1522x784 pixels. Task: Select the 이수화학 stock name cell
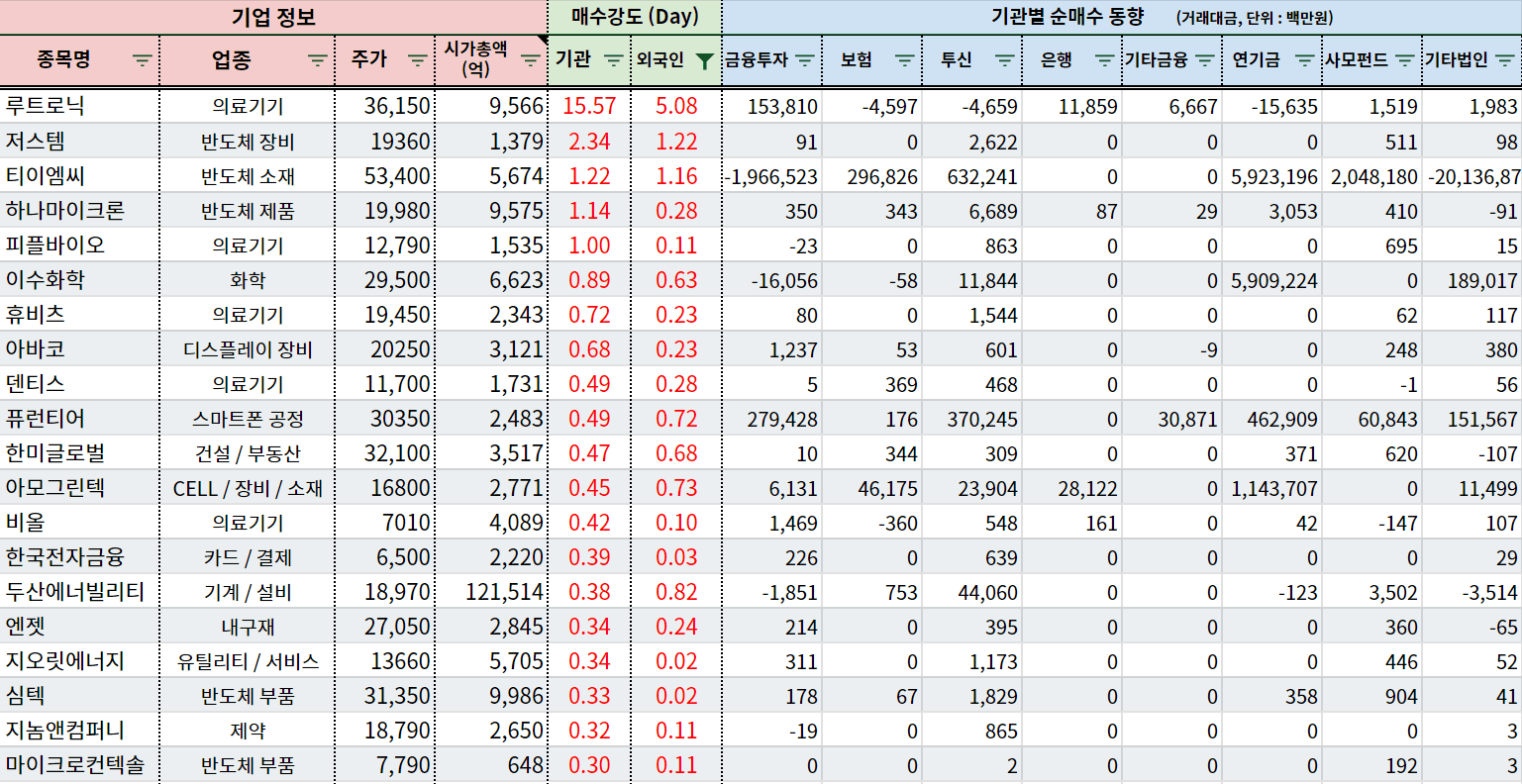pyautogui.click(x=79, y=279)
